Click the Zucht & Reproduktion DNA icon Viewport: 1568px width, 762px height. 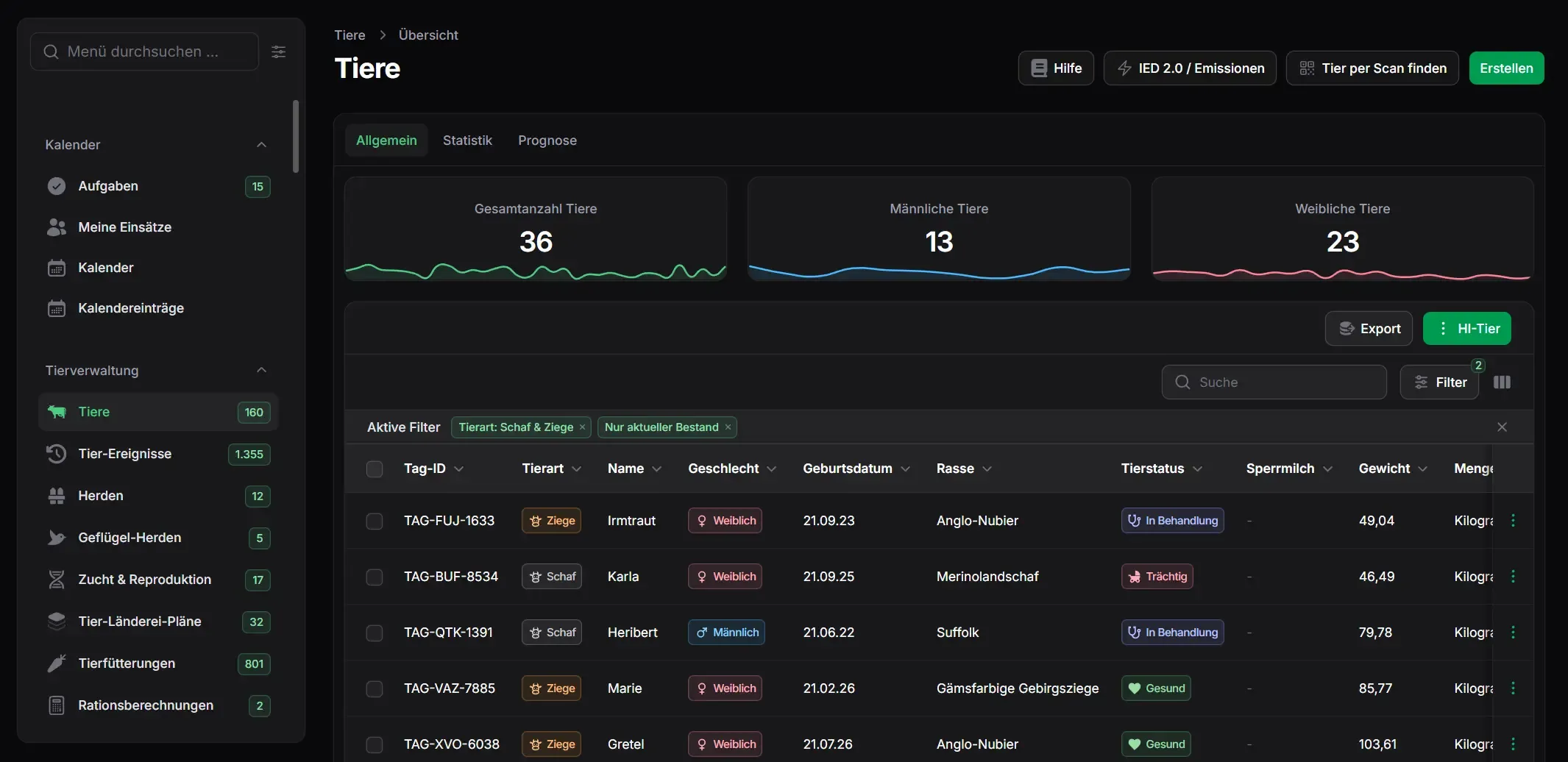(57, 580)
